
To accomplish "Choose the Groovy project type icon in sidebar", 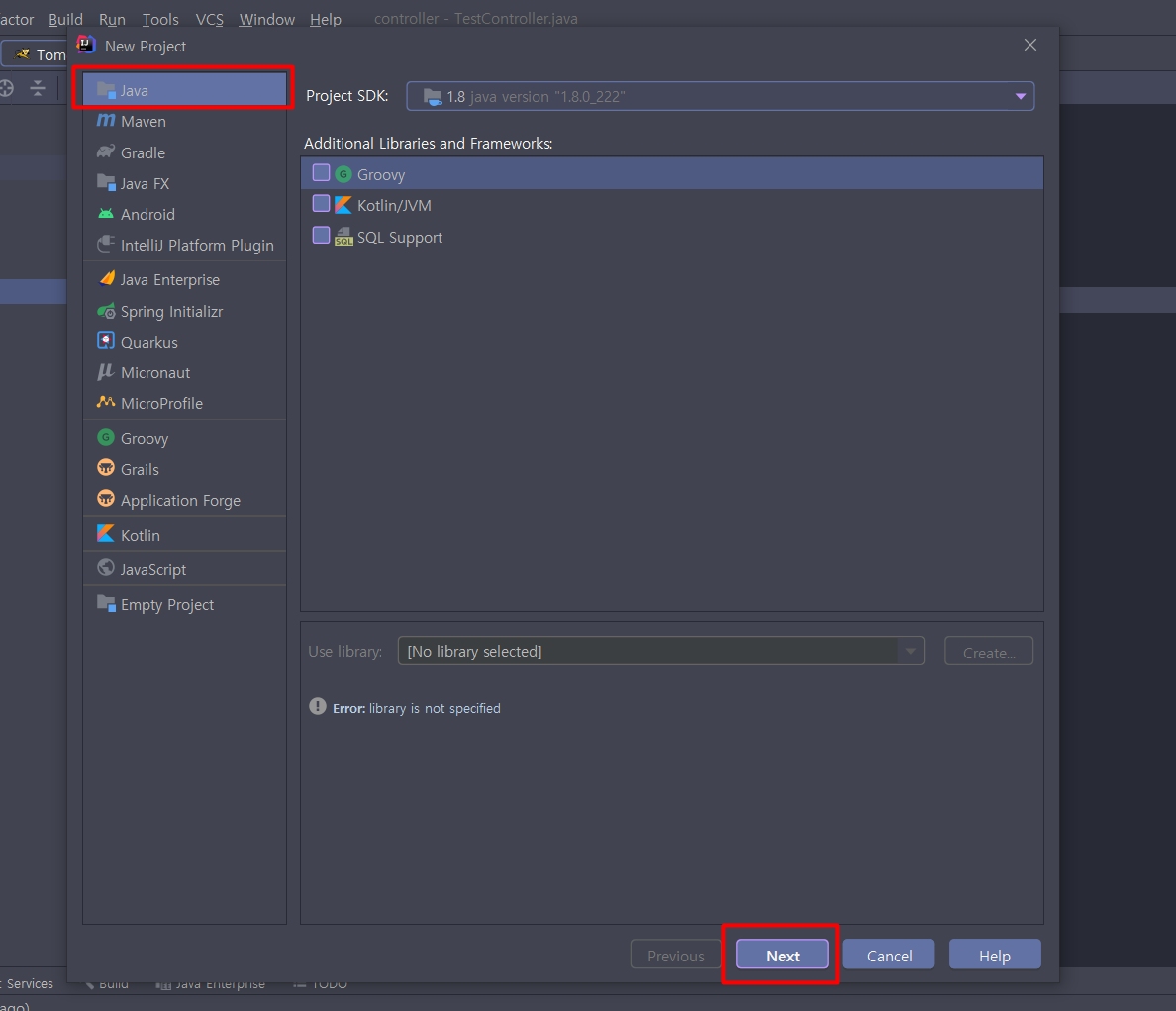I will click(106, 438).
